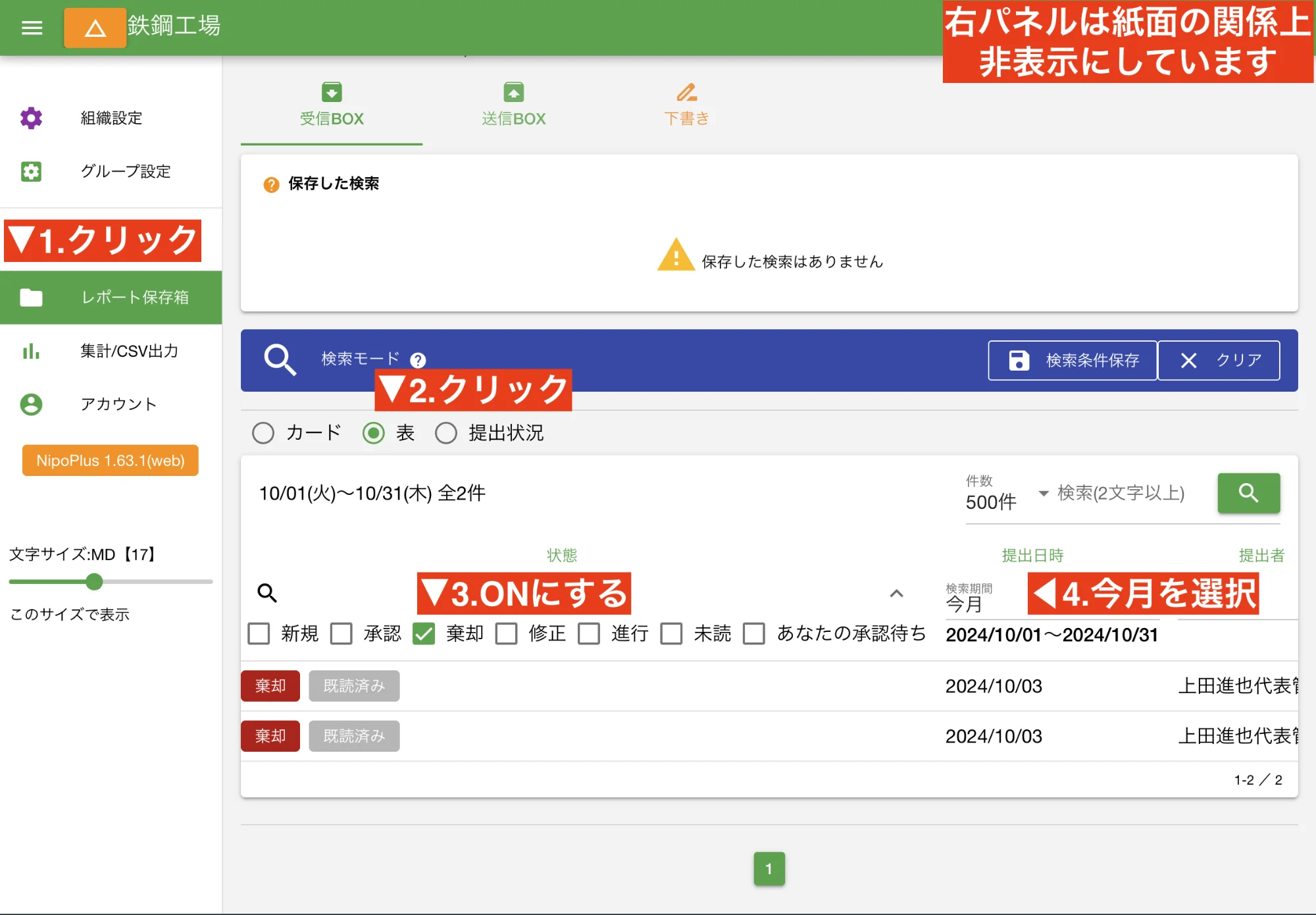Click the orange triangle logo icon
Screen dimensions: 1316x915
95,28
